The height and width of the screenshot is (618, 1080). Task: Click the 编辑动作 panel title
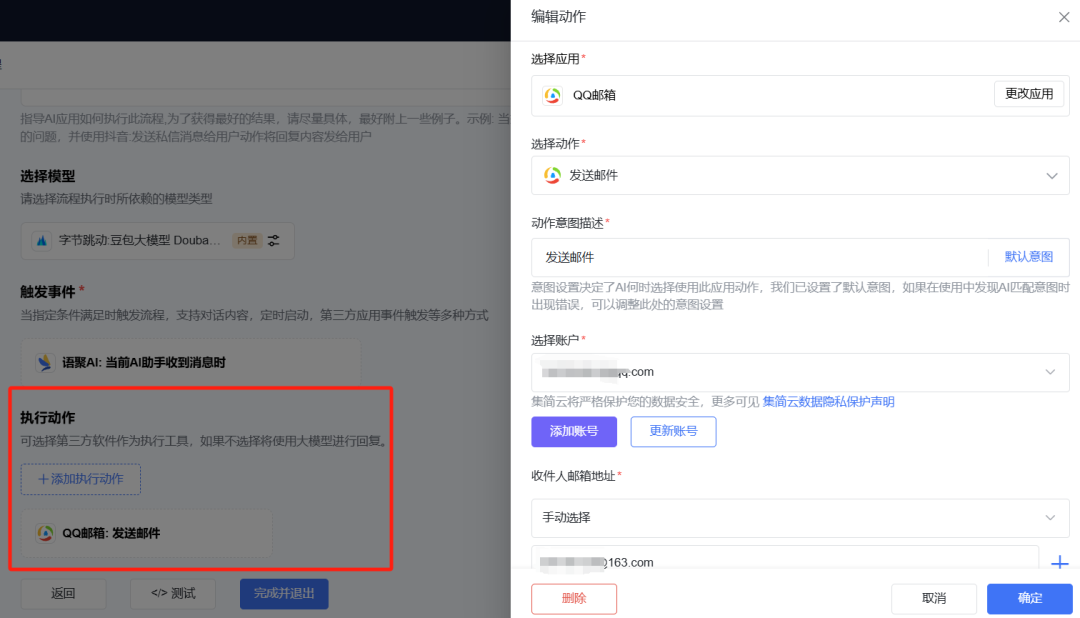[559, 17]
